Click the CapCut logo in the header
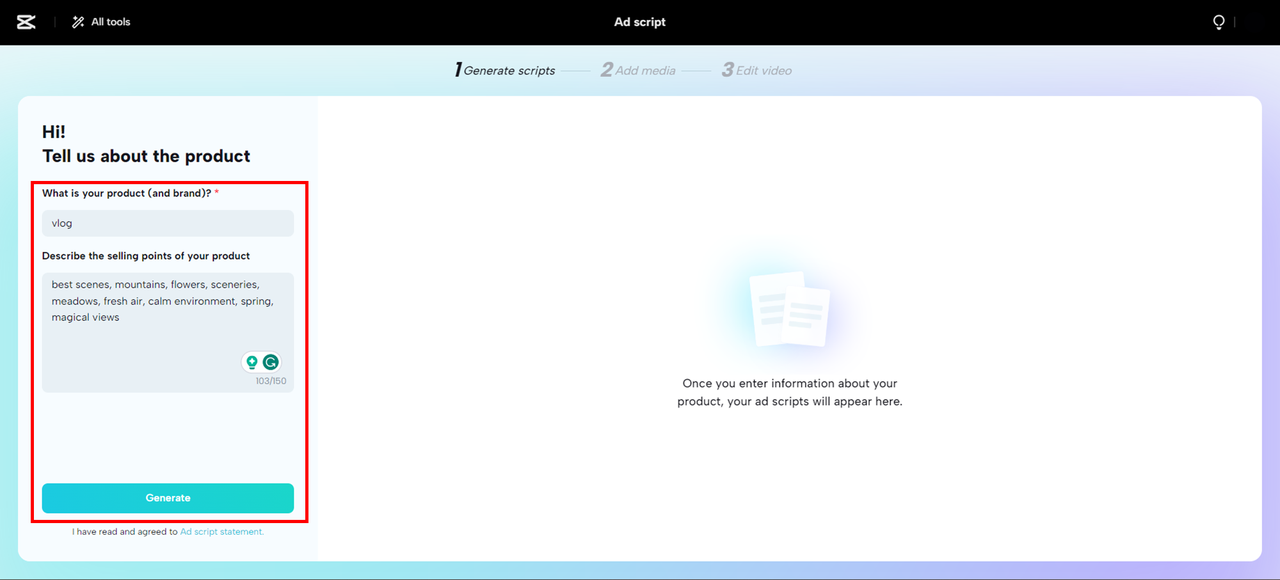Viewport: 1280px width, 580px height. click(x=25, y=21)
